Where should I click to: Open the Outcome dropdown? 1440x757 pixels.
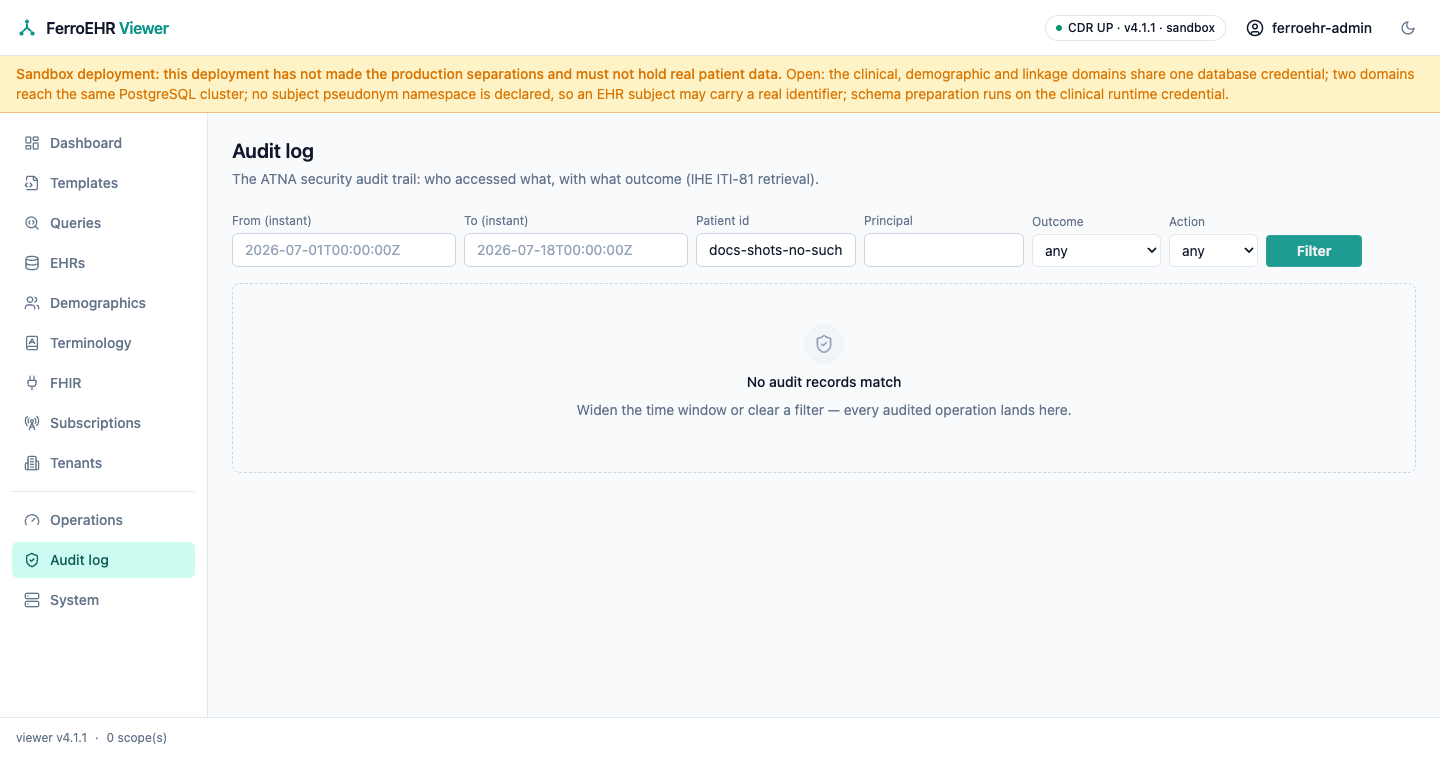[x=1096, y=251]
